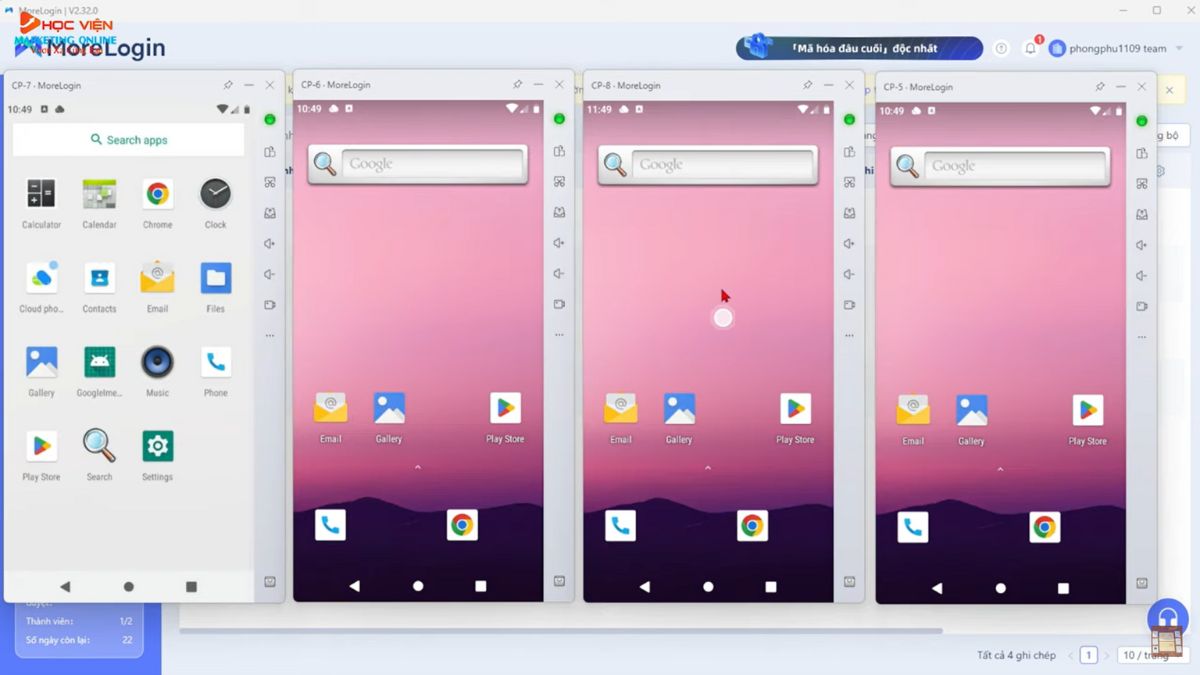Open Phone app in CP-7 drawer
1200x675 pixels.
[x=215, y=362]
